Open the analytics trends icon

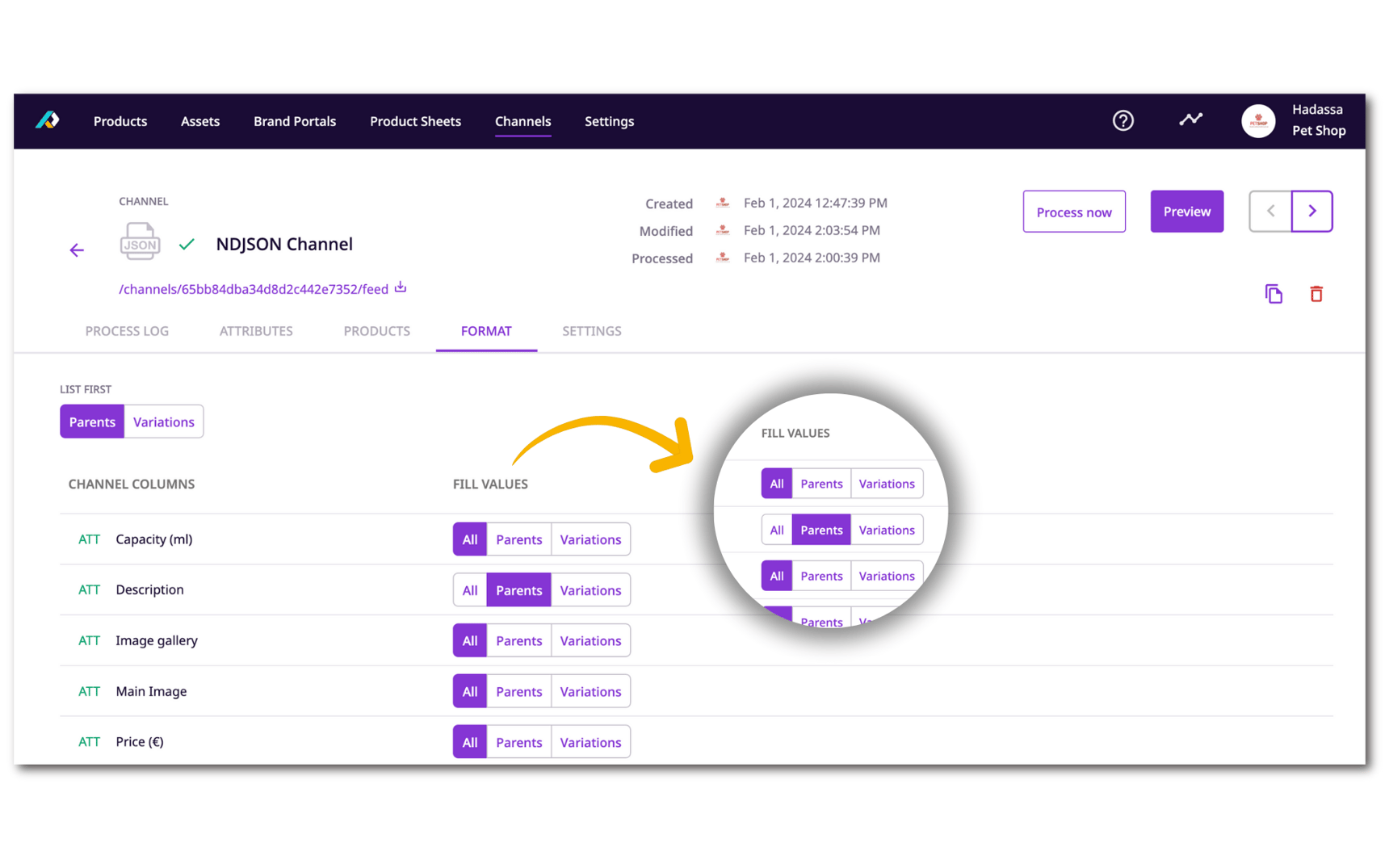pos(1190,120)
